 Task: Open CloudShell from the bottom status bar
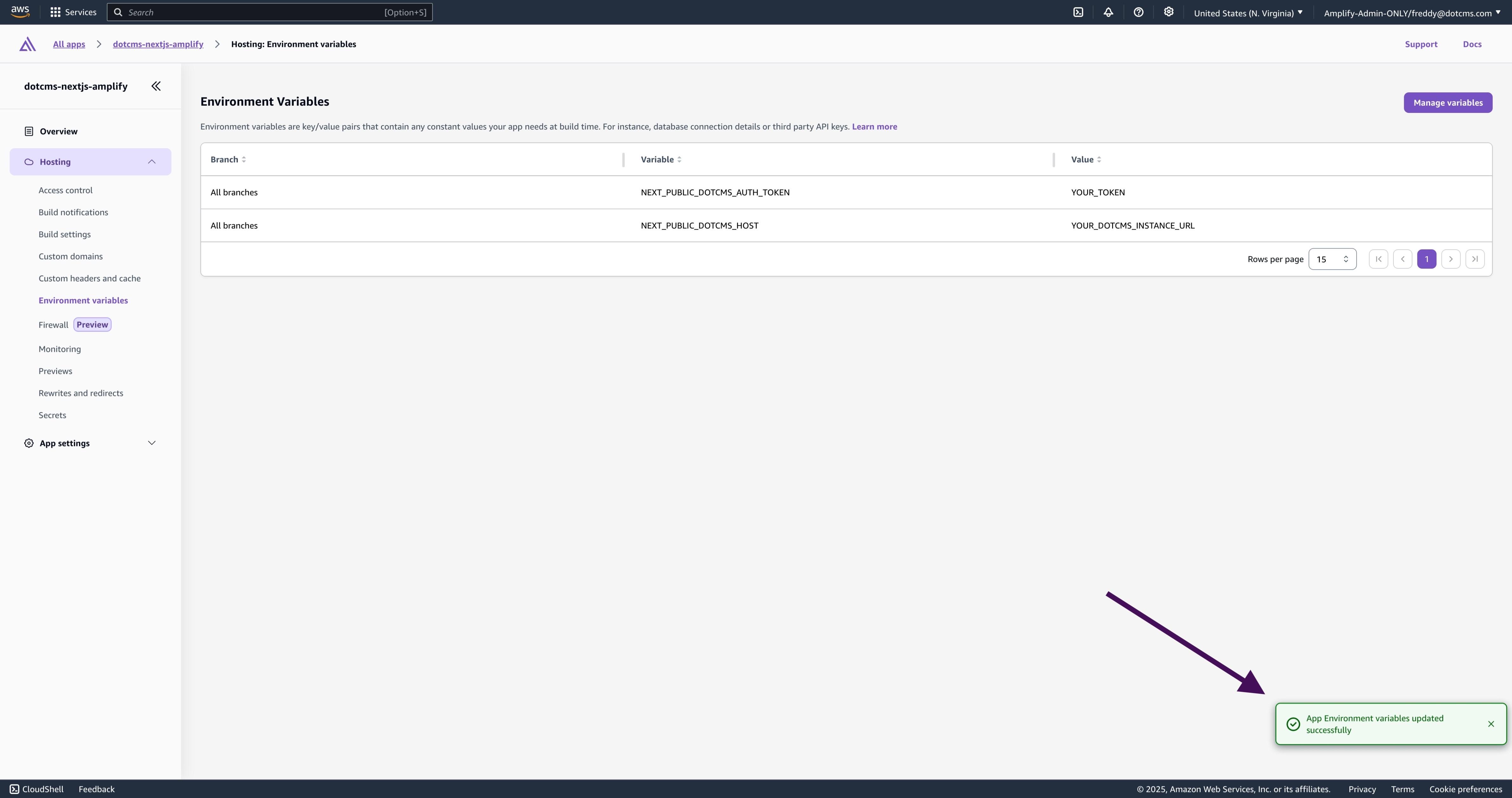(36, 788)
